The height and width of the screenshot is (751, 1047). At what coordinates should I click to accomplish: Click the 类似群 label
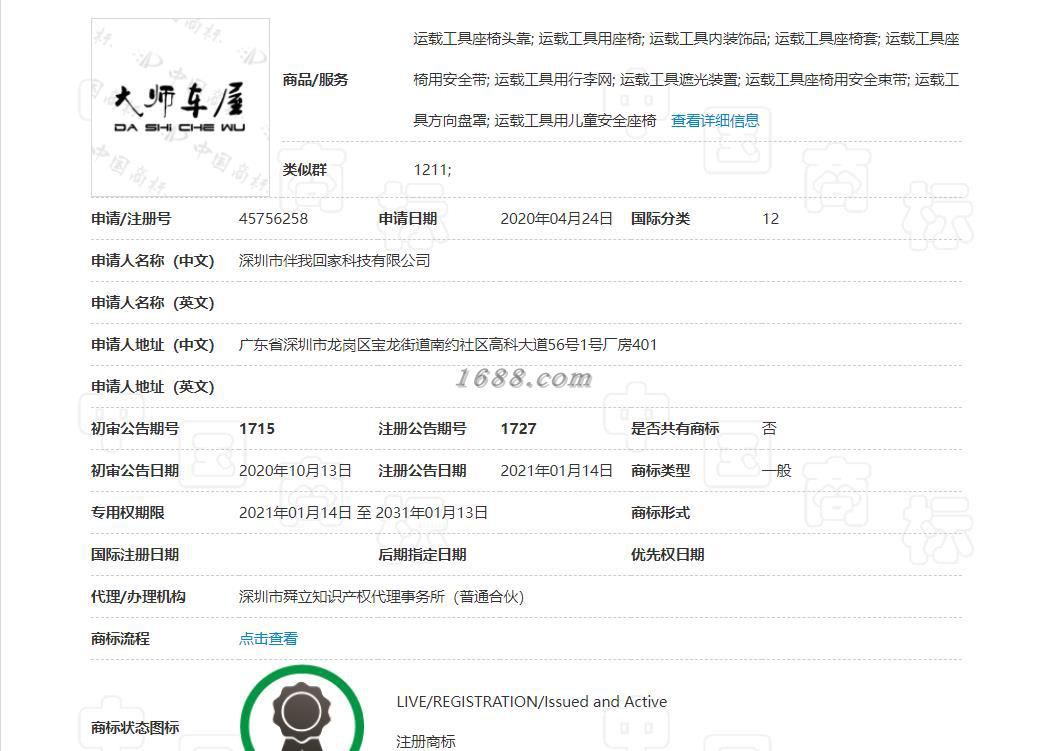pos(304,170)
